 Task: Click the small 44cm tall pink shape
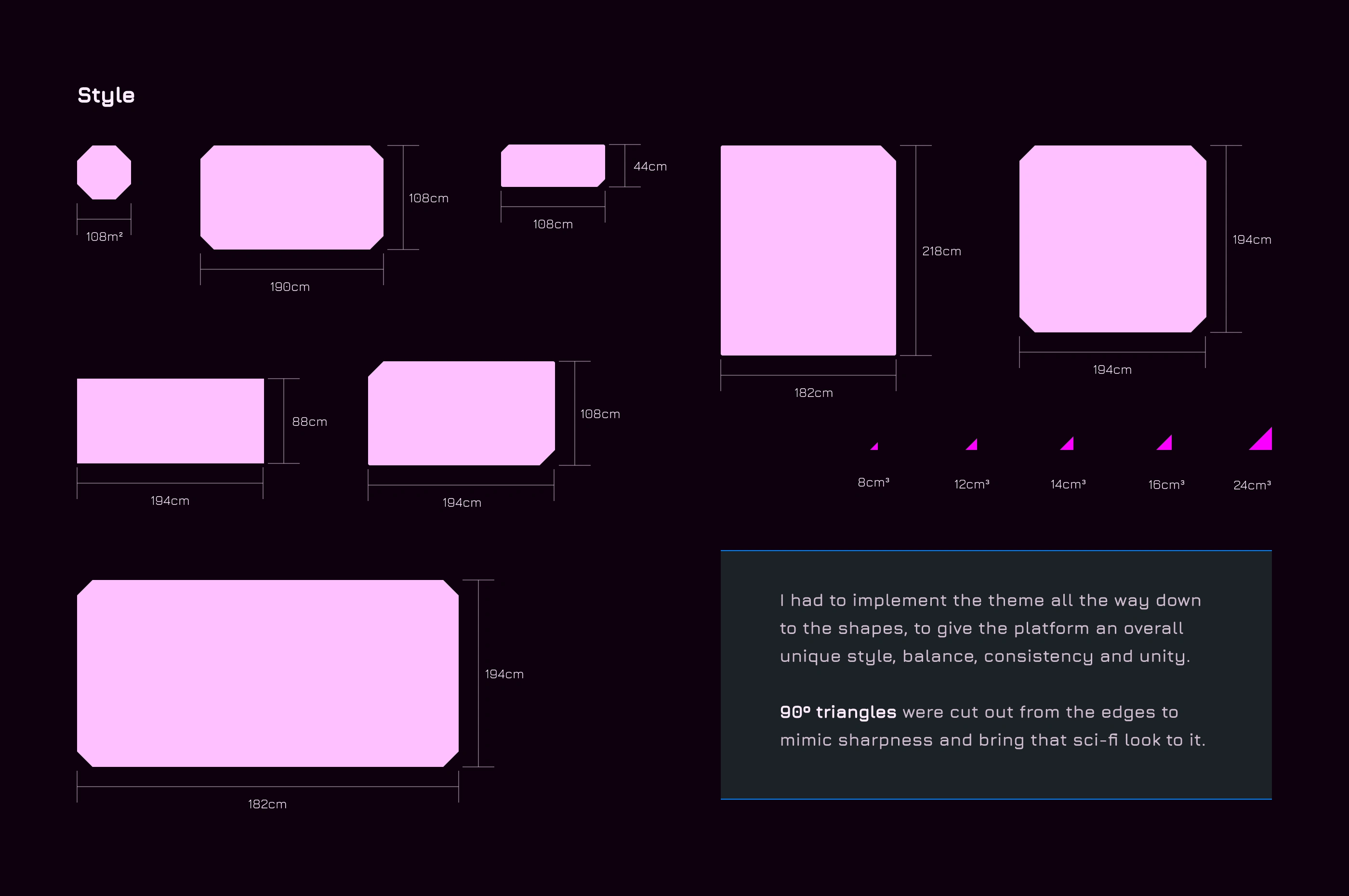tap(553, 166)
